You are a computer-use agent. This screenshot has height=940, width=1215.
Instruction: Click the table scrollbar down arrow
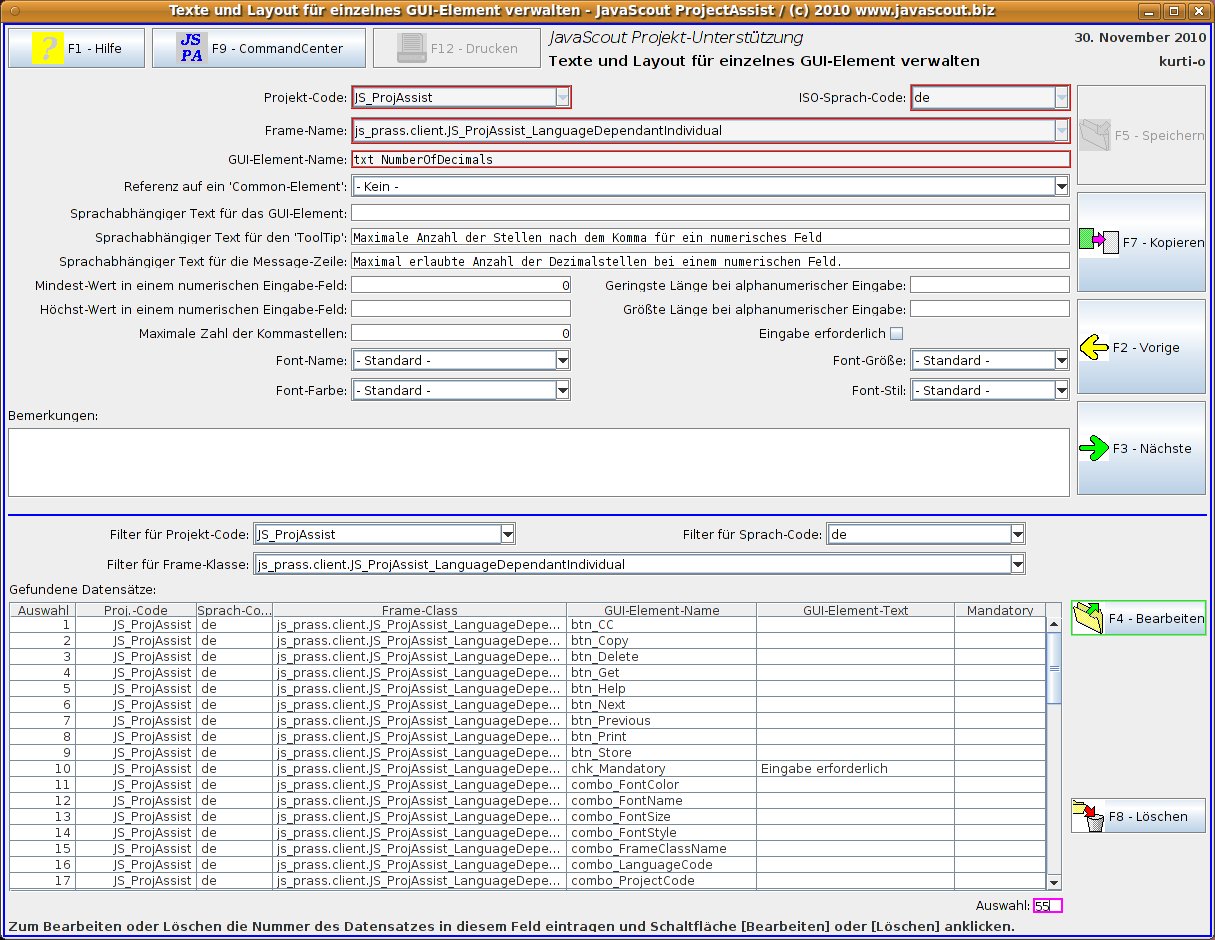click(1053, 882)
